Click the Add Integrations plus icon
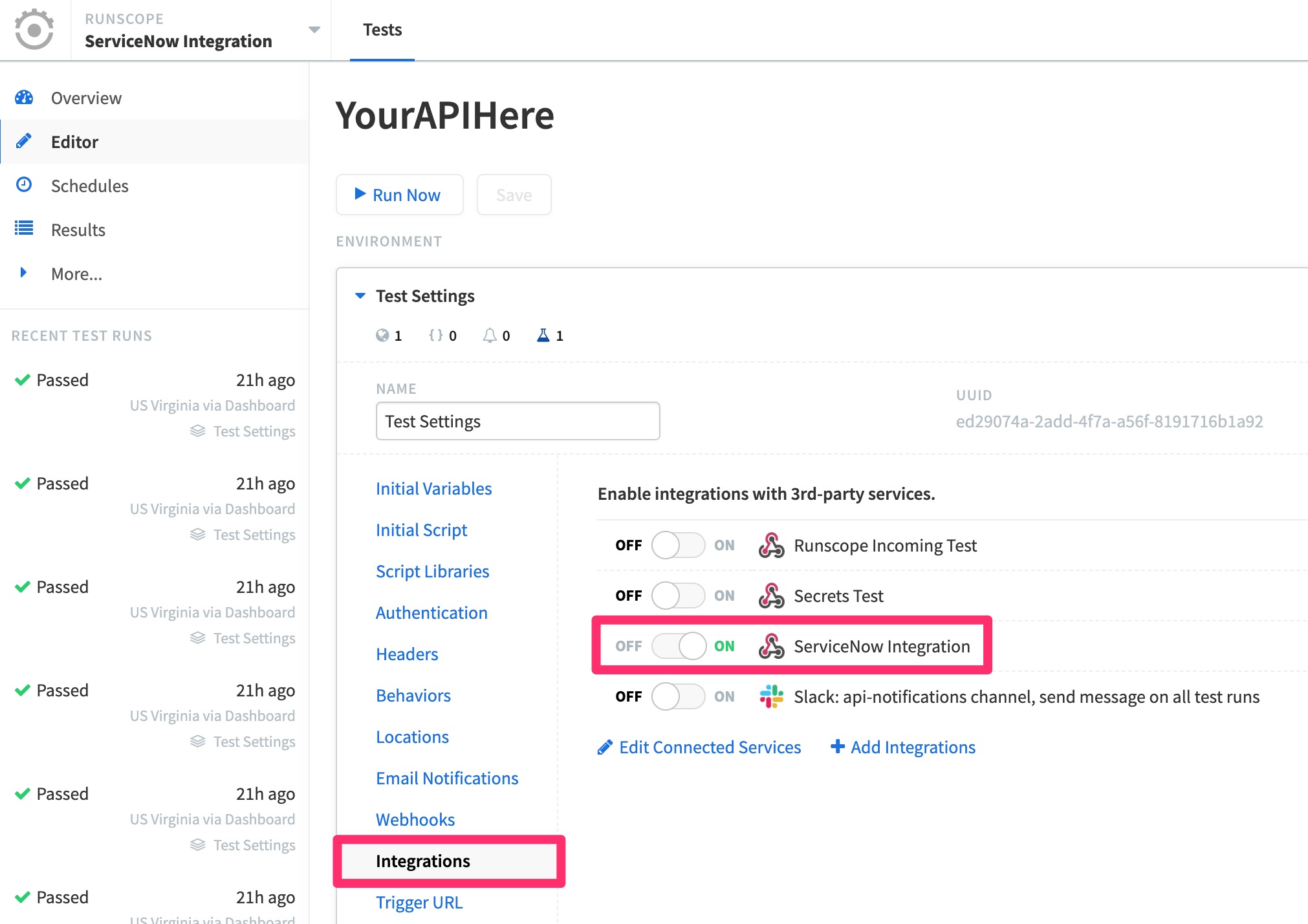This screenshot has width=1308, height=924. (838, 746)
